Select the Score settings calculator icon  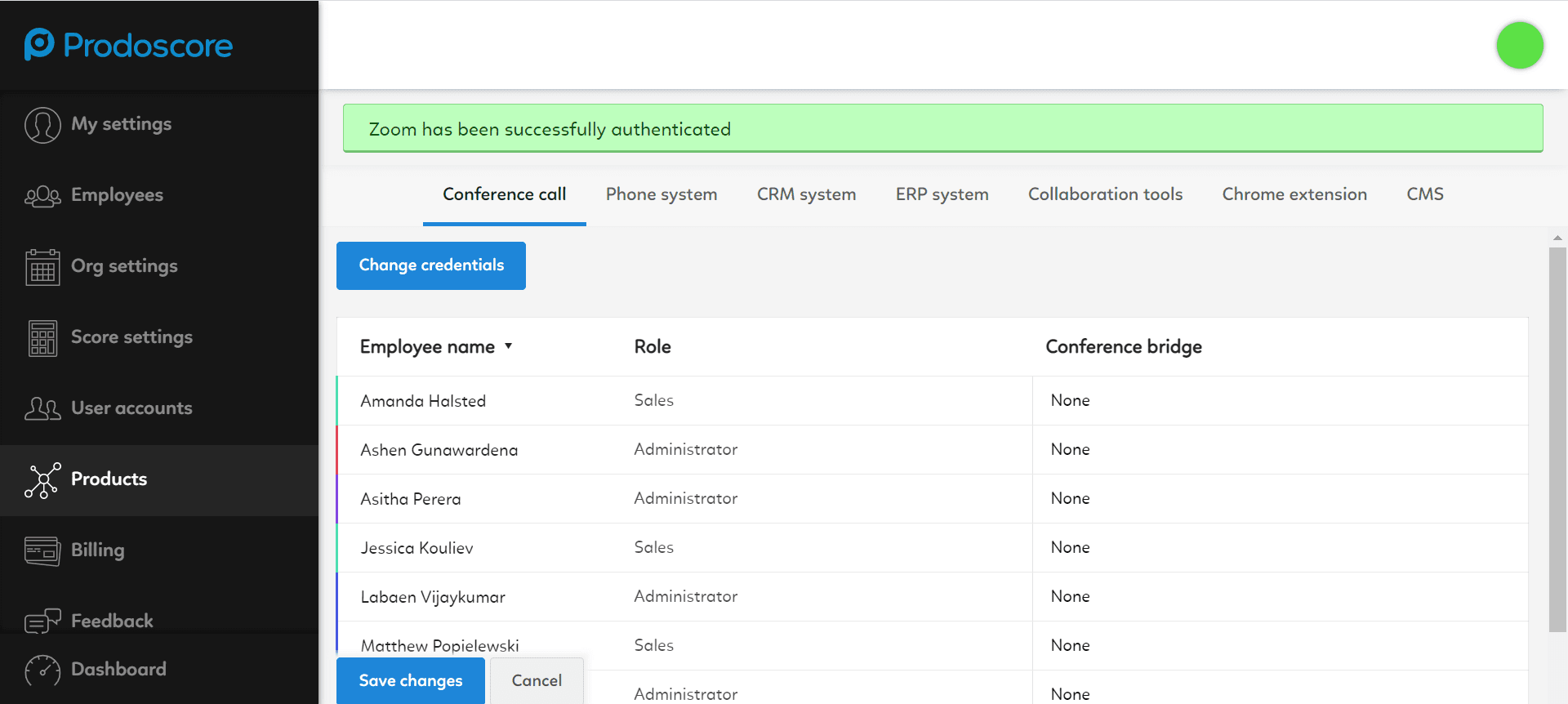pyautogui.click(x=42, y=338)
